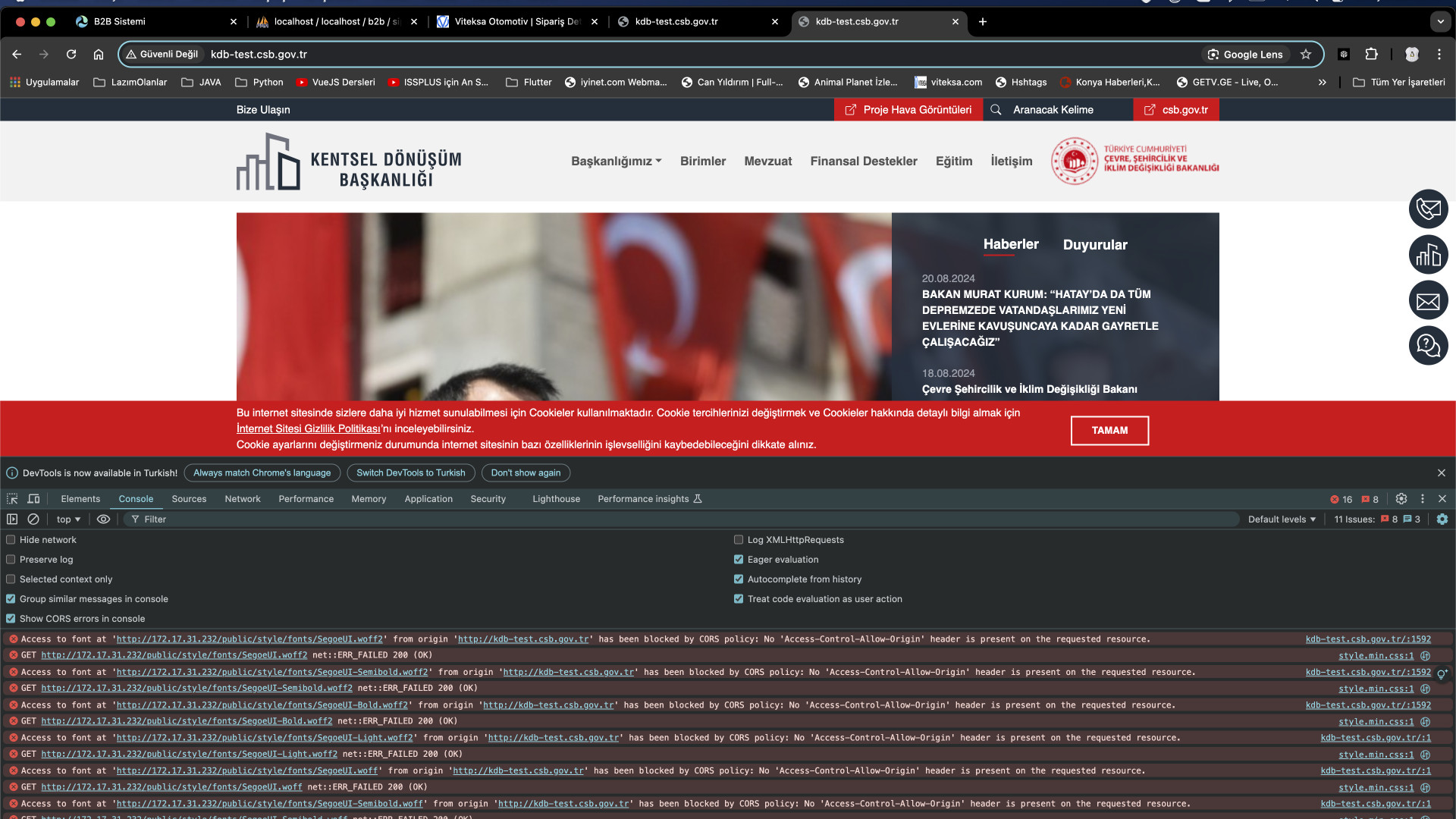Open the console sidebar panel icon
This screenshot has height=819, width=1456.
(12, 519)
